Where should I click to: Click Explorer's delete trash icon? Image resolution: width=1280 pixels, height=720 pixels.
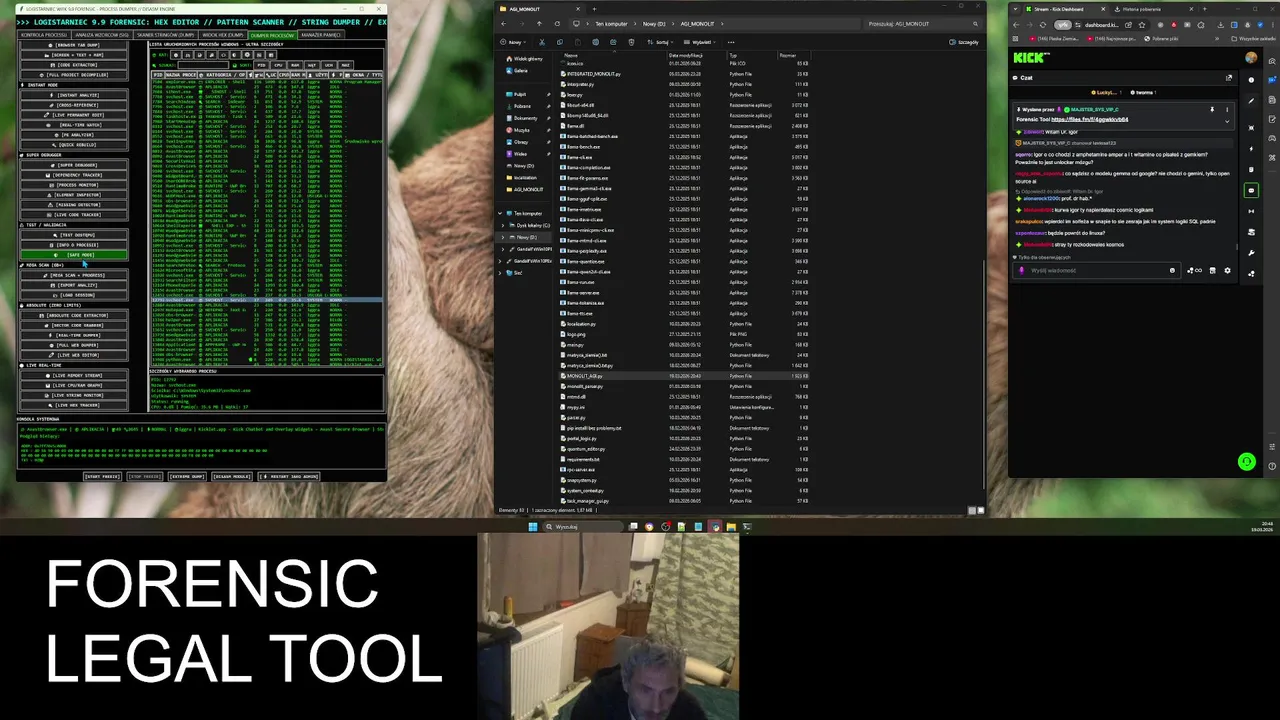(631, 42)
